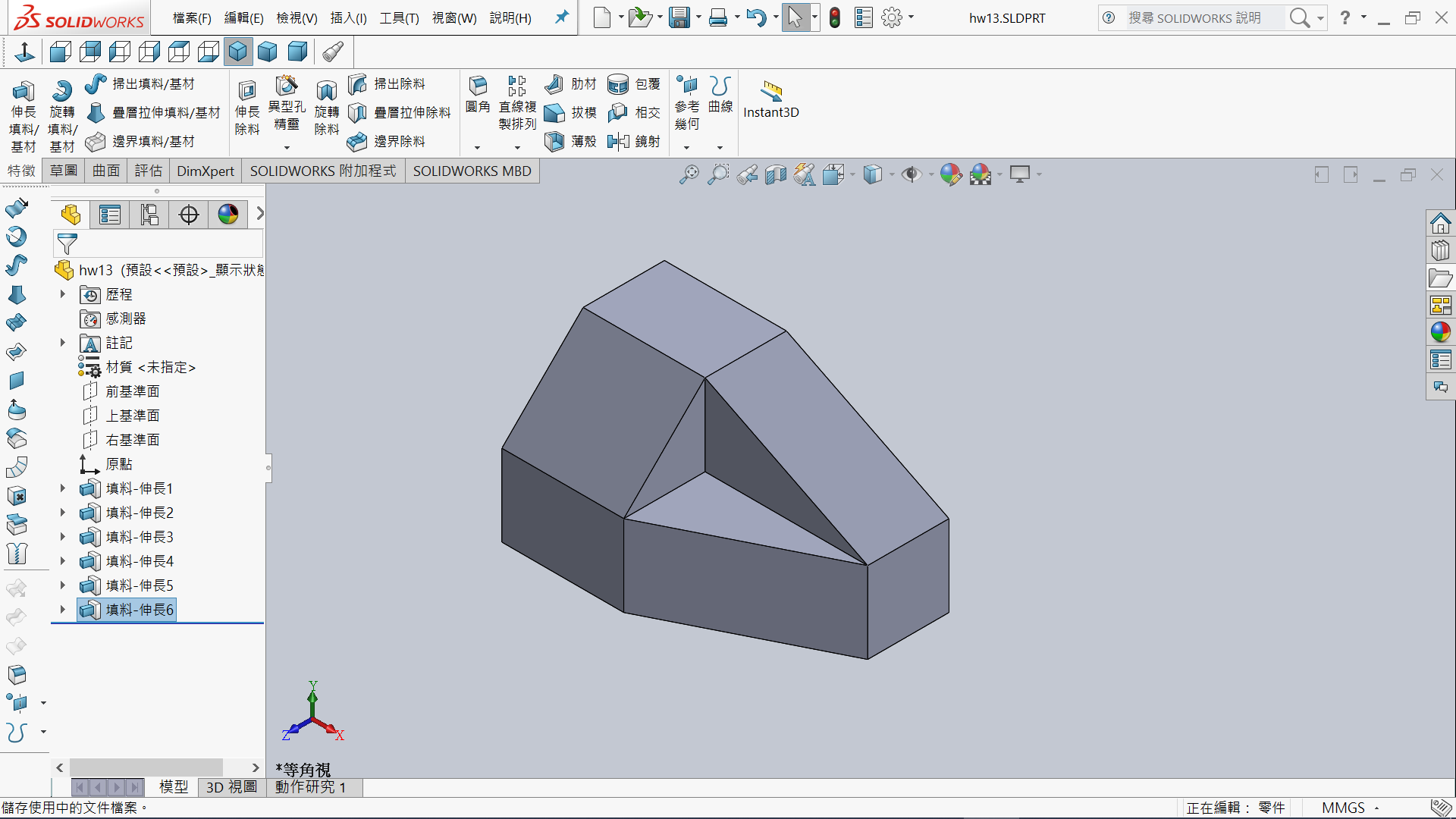Open the Appearances color ball in task pane
This screenshot has width=1456, height=819.
coord(1440,332)
